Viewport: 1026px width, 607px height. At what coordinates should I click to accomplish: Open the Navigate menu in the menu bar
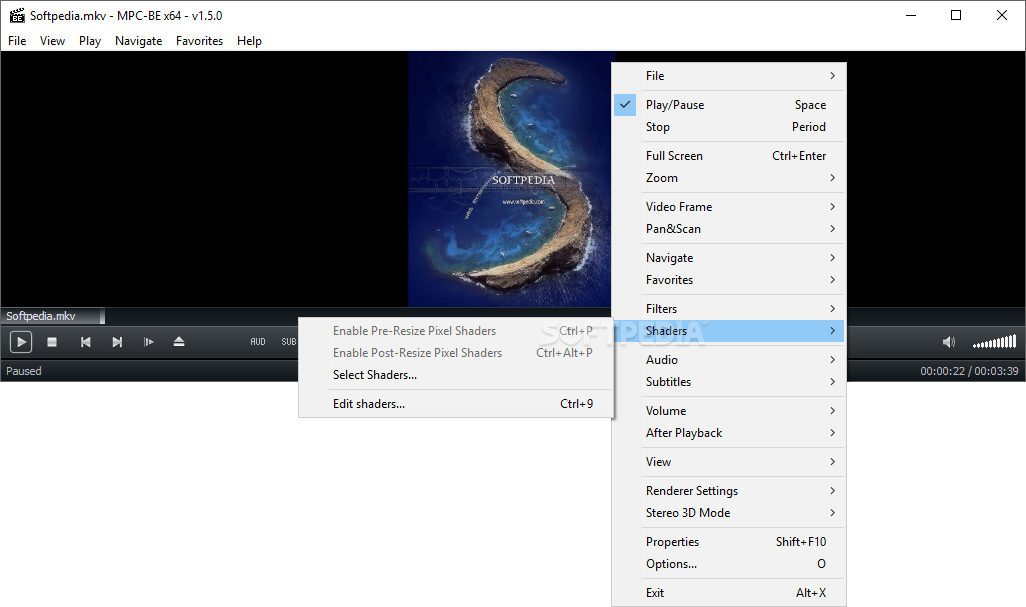138,41
